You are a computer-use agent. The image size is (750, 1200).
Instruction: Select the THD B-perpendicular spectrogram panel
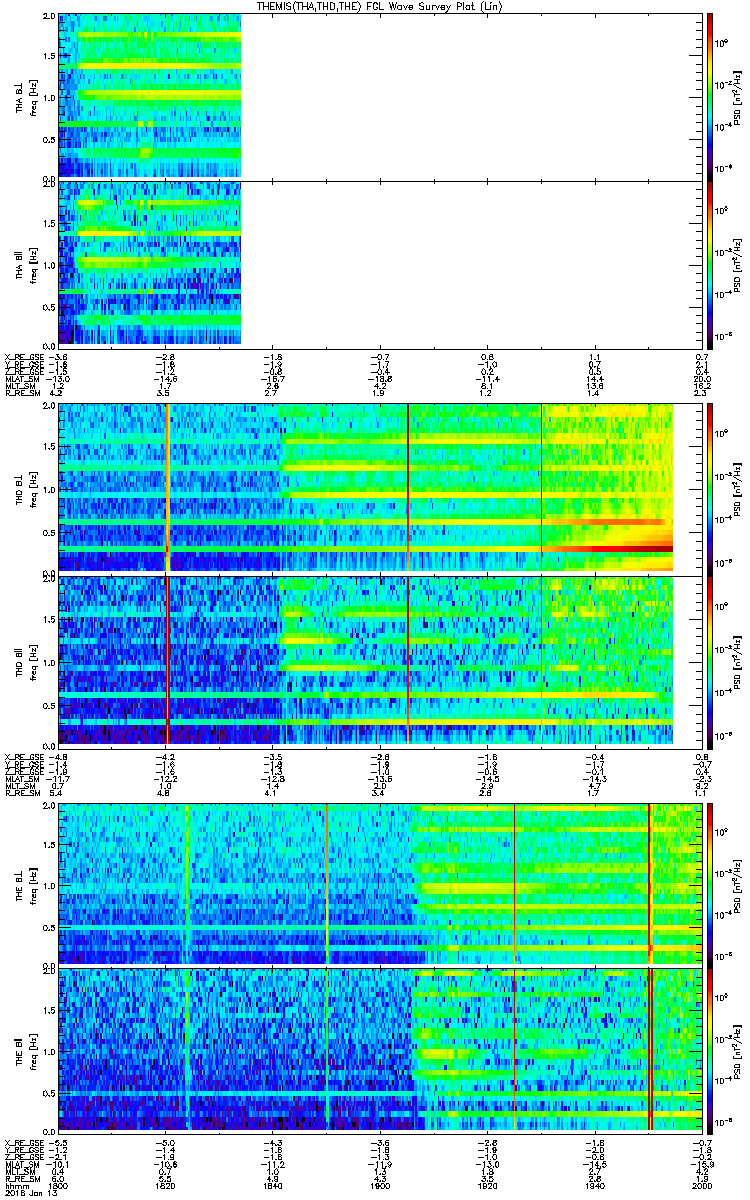[380, 489]
